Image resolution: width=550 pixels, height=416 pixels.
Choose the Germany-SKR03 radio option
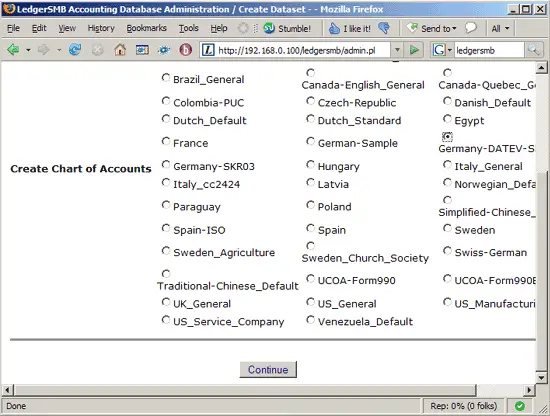pyautogui.click(x=166, y=165)
